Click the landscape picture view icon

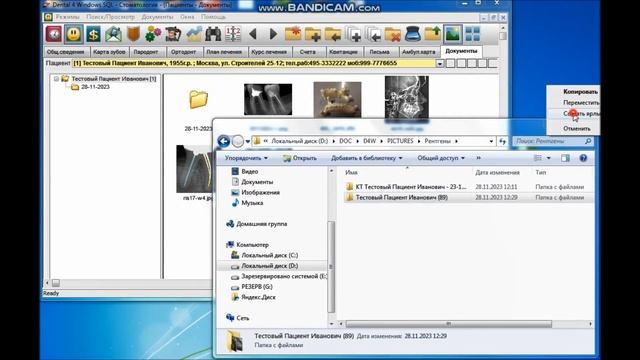coord(453,34)
